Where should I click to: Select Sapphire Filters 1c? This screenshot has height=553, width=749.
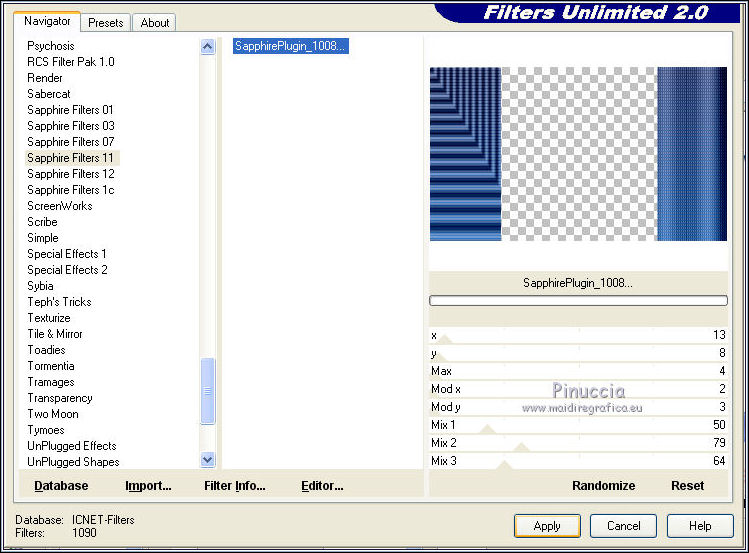(x=71, y=190)
